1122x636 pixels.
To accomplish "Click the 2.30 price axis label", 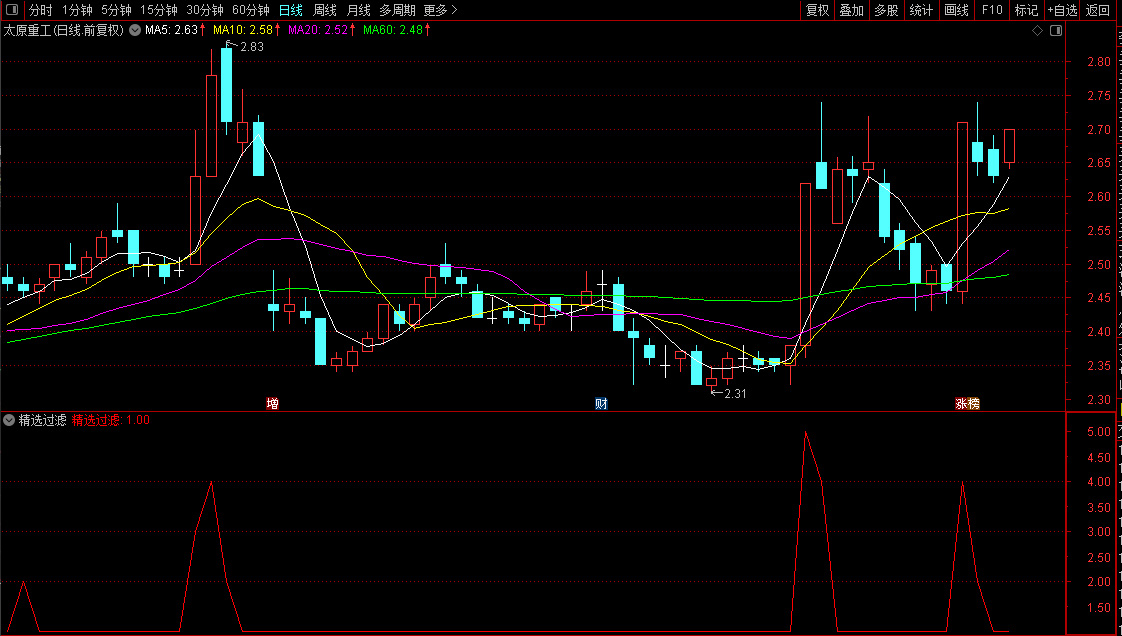I will click(1099, 400).
